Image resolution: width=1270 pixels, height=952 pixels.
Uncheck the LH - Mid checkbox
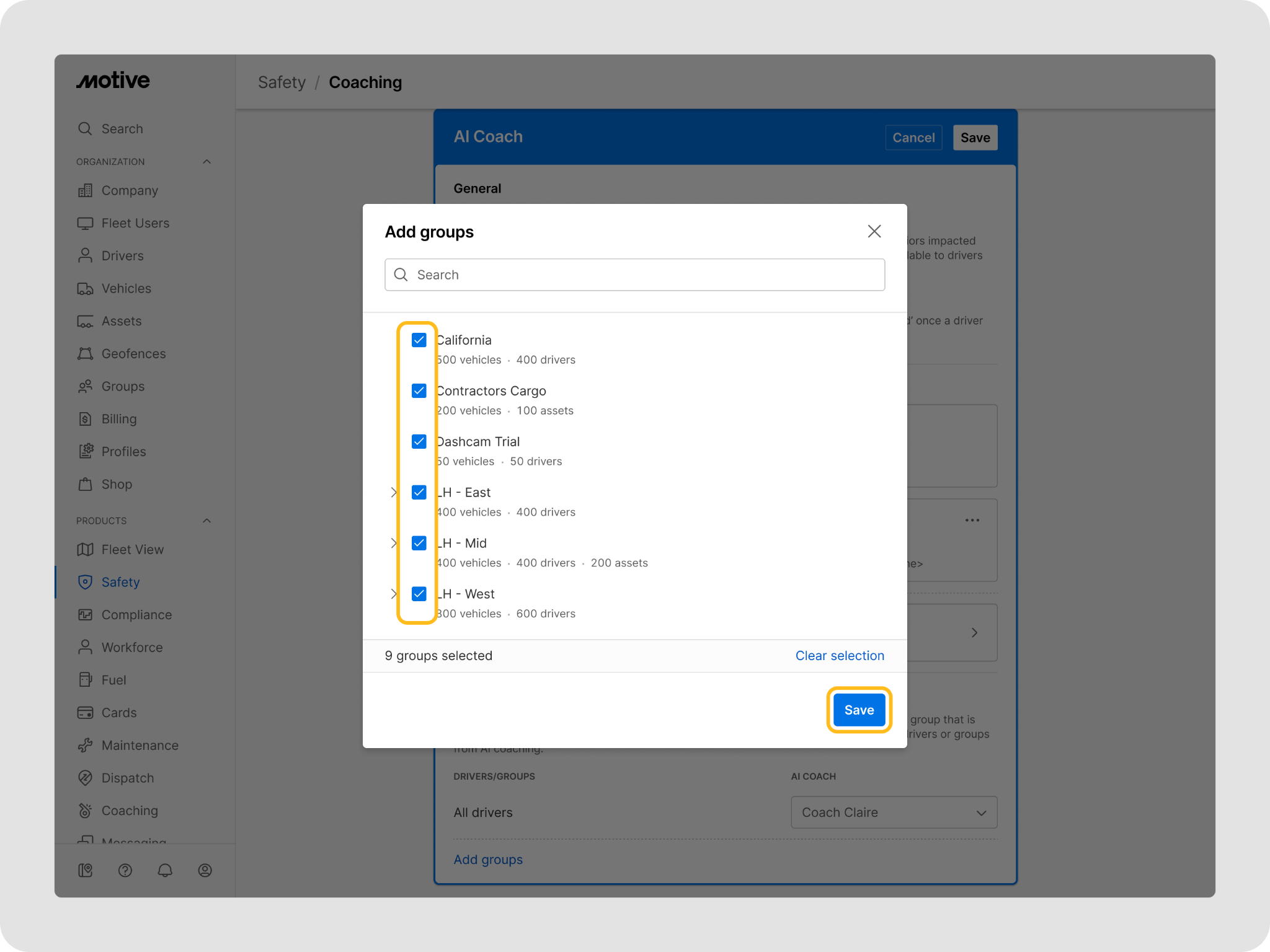tap(419, 543)
